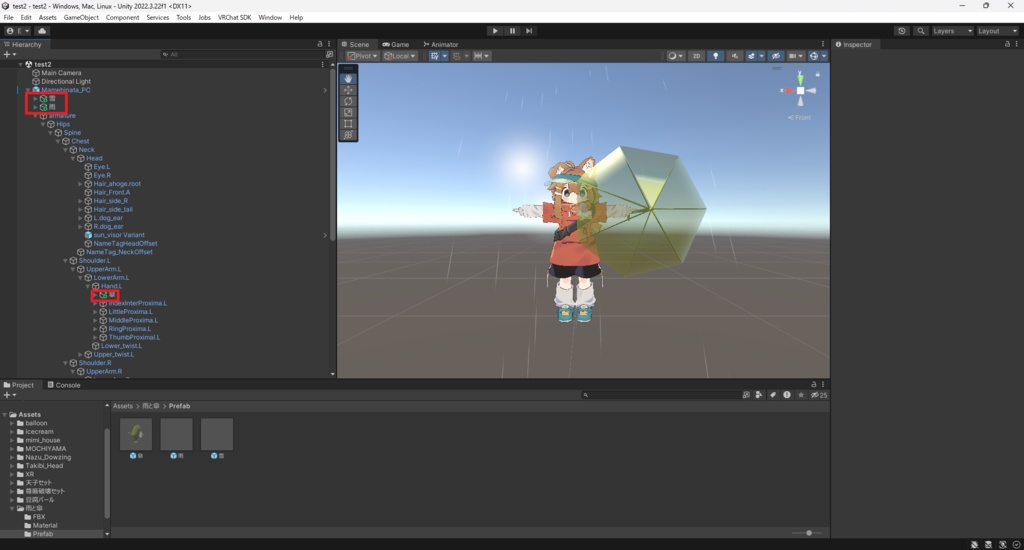Open the MOCHIYAMA folder

click(45, 449)
